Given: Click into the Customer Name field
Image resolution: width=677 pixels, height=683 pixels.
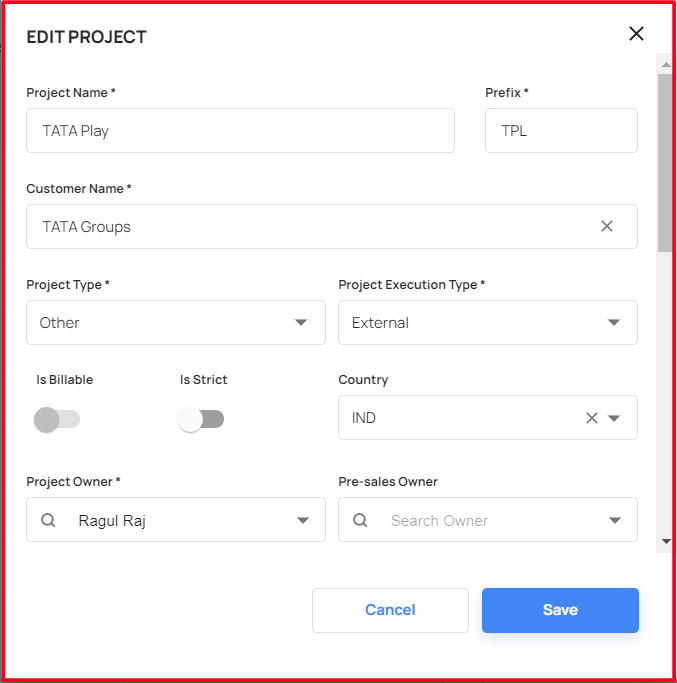Looking at the screenshot, I should click(x=332, y=227).
